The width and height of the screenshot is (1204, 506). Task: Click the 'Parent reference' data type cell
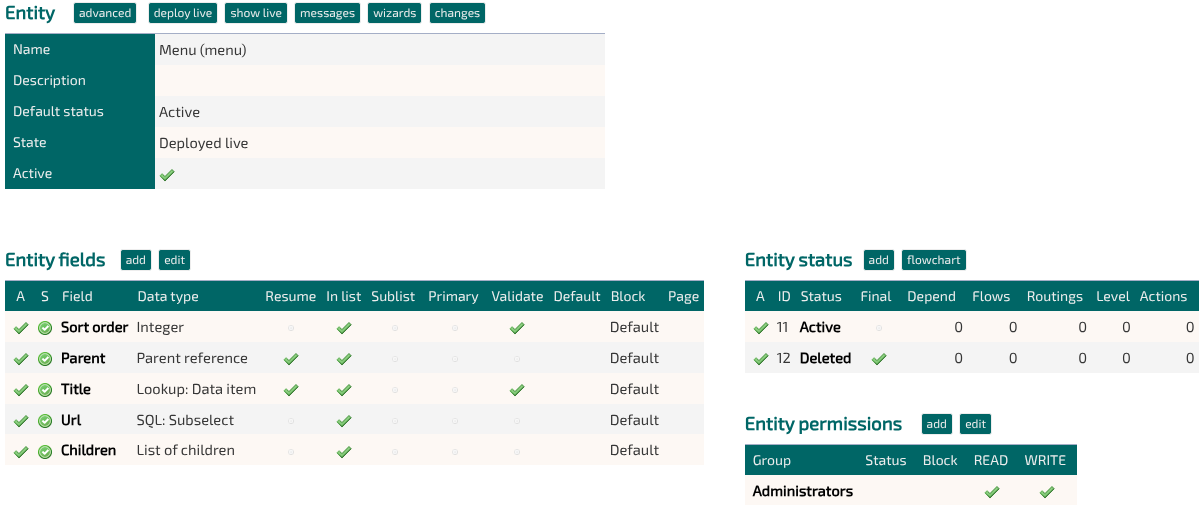(x=192, y=358)
